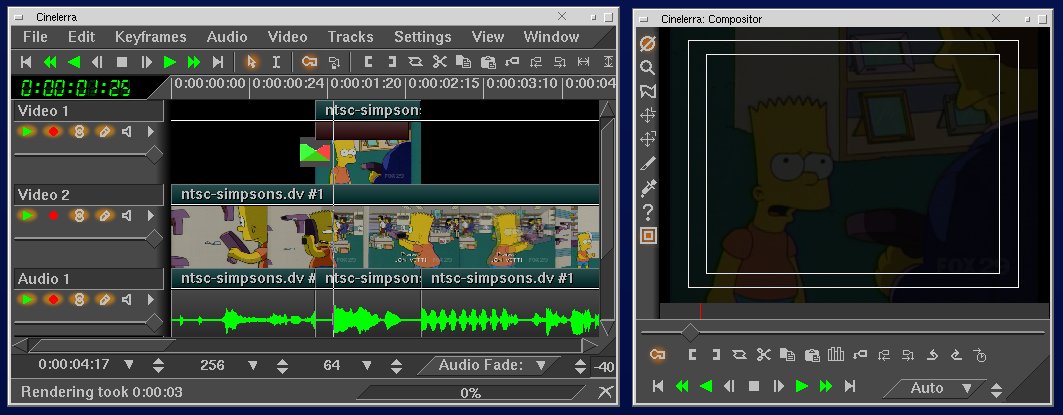The image size is (1063, 415).
Task: Activate the mask editing tool in Compositor
Action: pos(648,92)
